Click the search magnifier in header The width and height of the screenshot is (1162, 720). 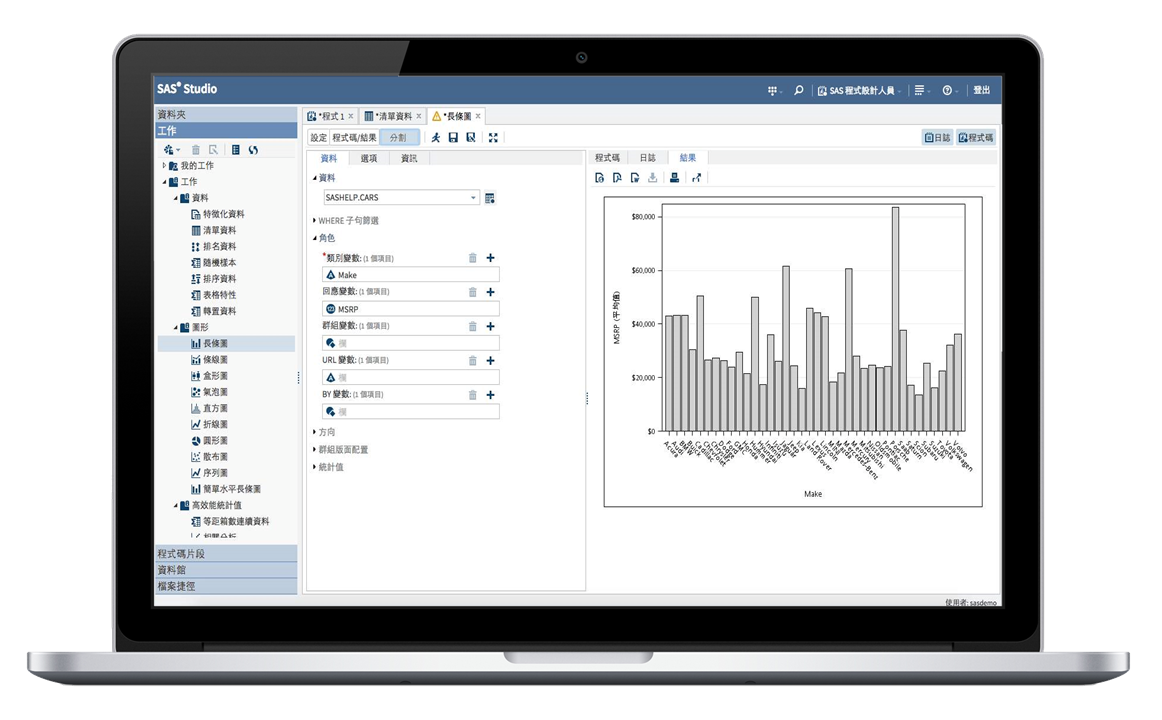[x=798, y=90]
